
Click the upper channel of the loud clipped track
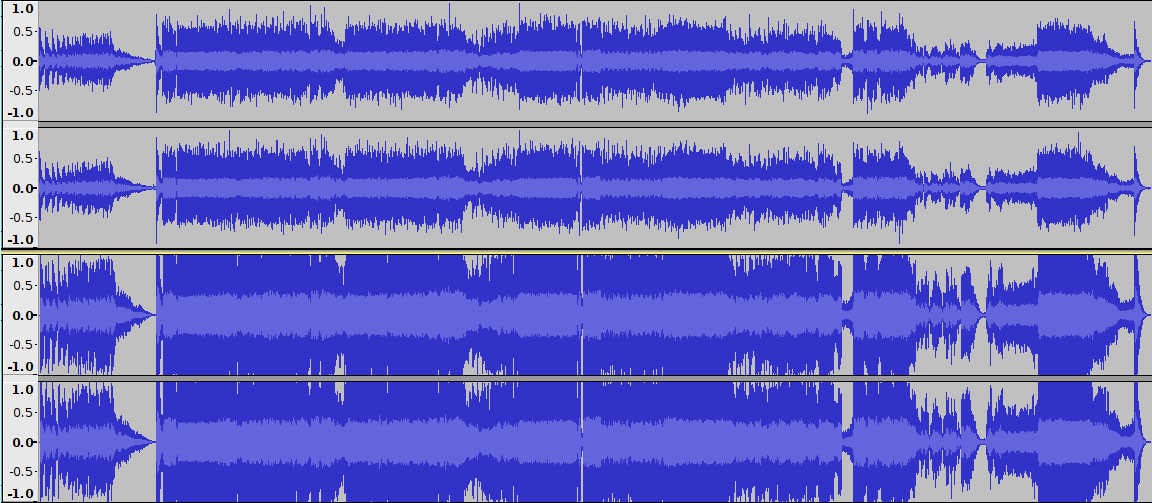pyautogui.click(x=594, y=315)
